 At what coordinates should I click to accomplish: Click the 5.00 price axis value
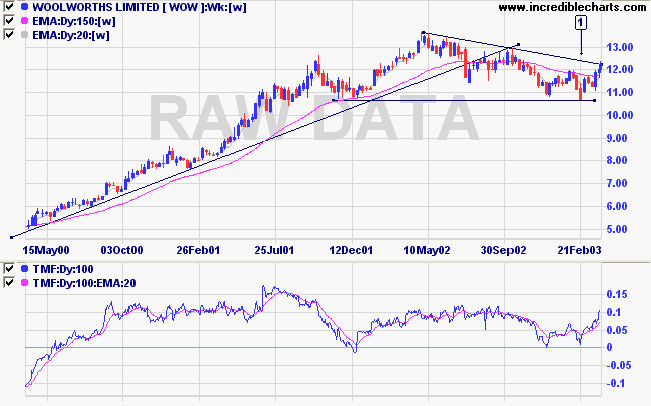click(617, 229)
